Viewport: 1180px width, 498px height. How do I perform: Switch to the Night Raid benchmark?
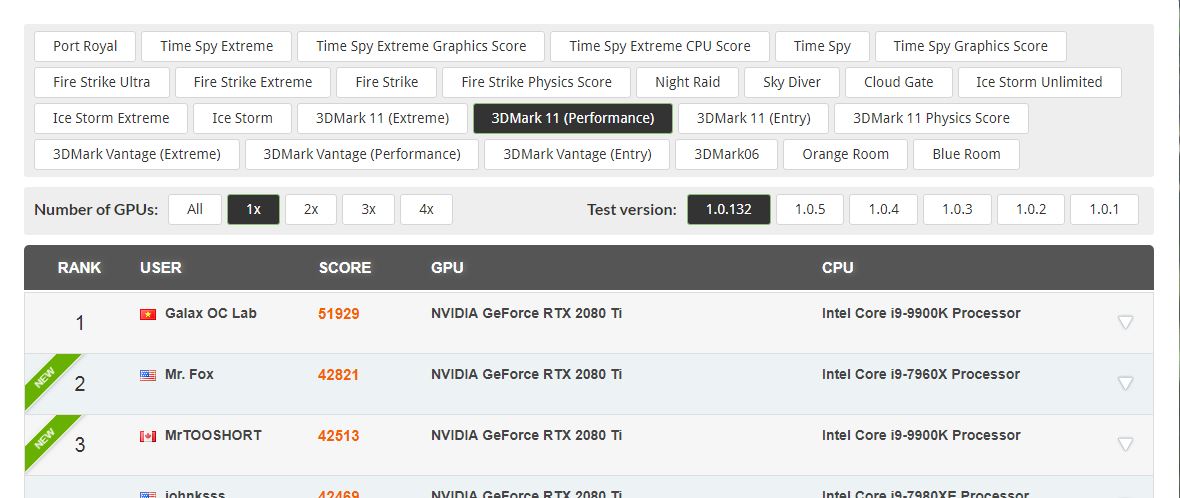688,82
